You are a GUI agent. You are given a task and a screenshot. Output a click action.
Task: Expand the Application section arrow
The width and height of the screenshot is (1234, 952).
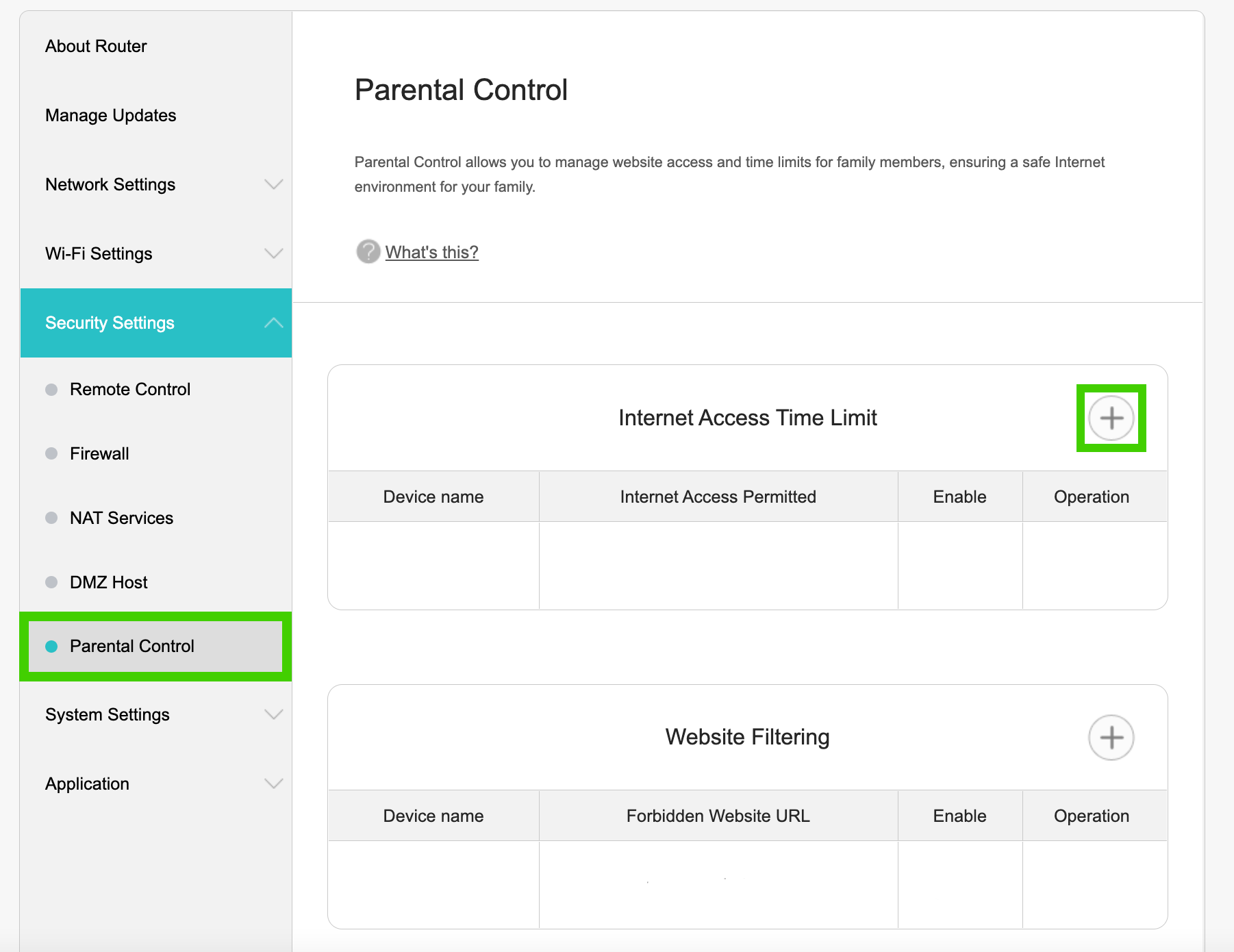(x=273, y=784)
